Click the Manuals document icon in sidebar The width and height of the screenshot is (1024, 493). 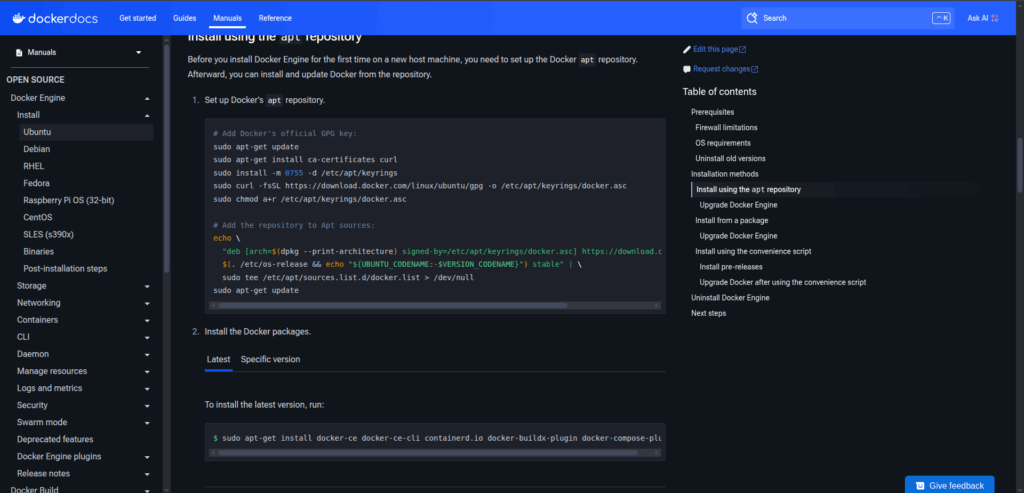coord(19,53)
